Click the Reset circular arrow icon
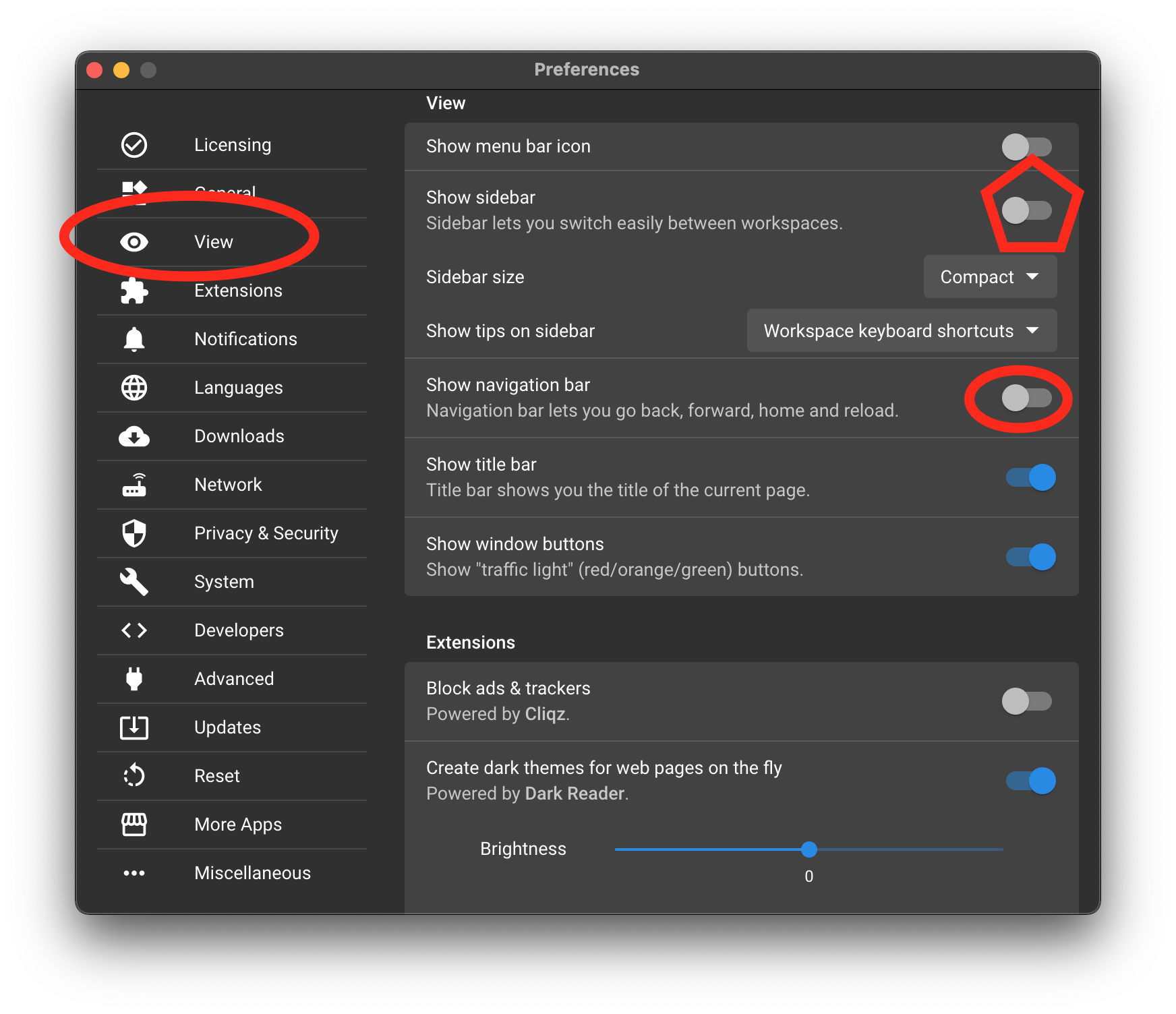This screenshot has width=1176, height=1014. coord(134,776)
